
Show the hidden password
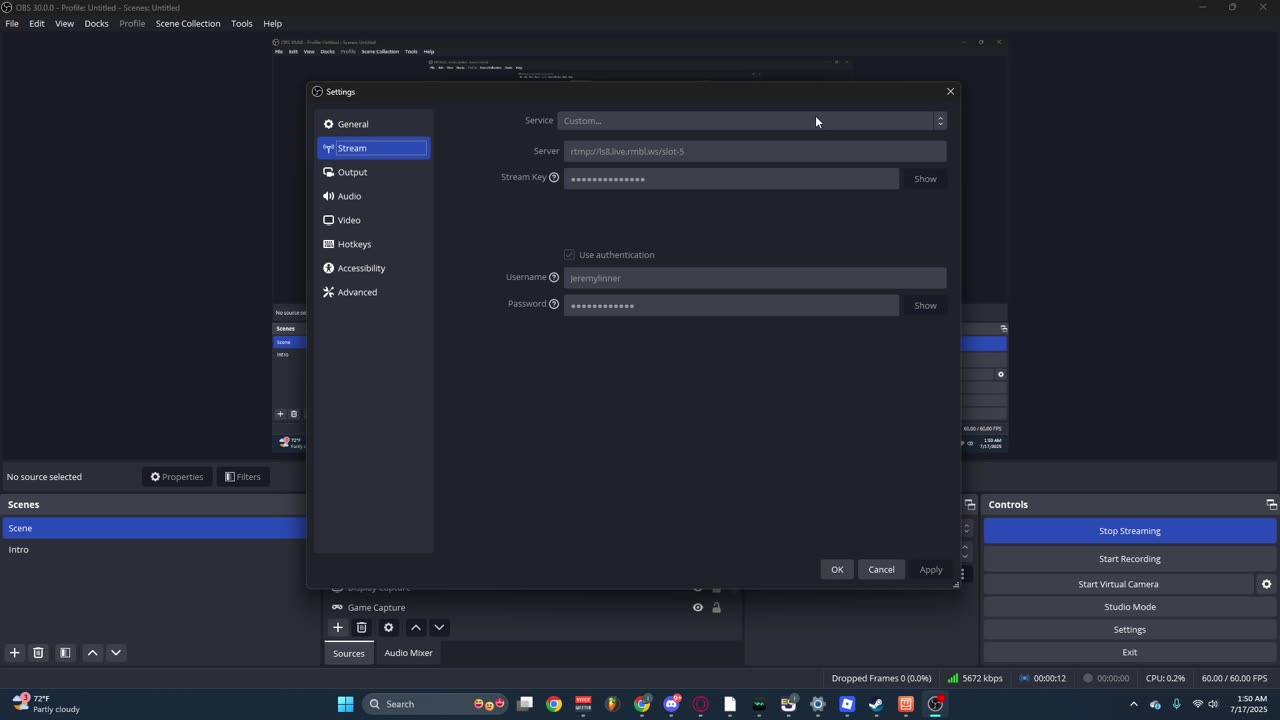925,305
